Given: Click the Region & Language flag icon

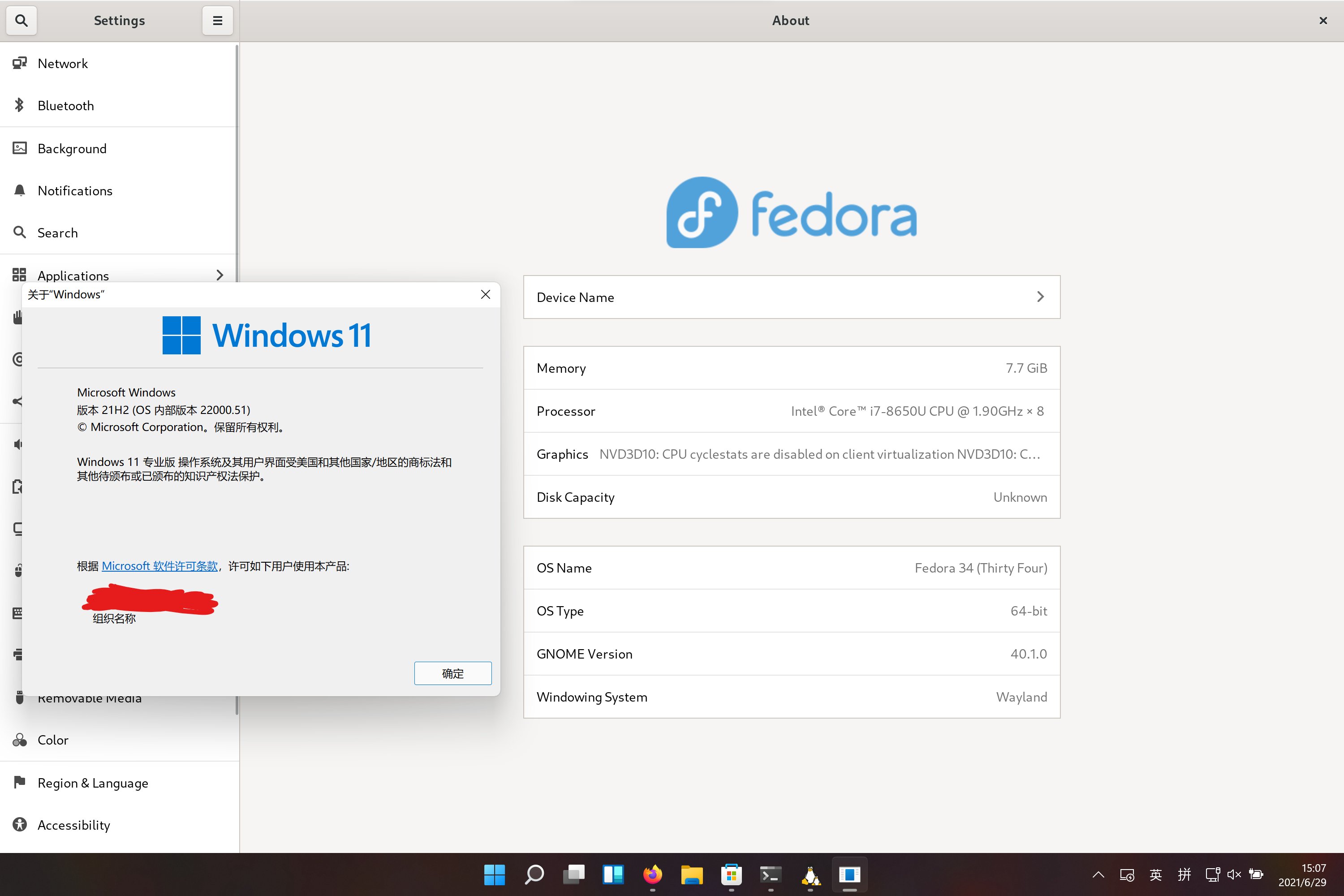Looking at the screenshot, I should pos(19,782).
